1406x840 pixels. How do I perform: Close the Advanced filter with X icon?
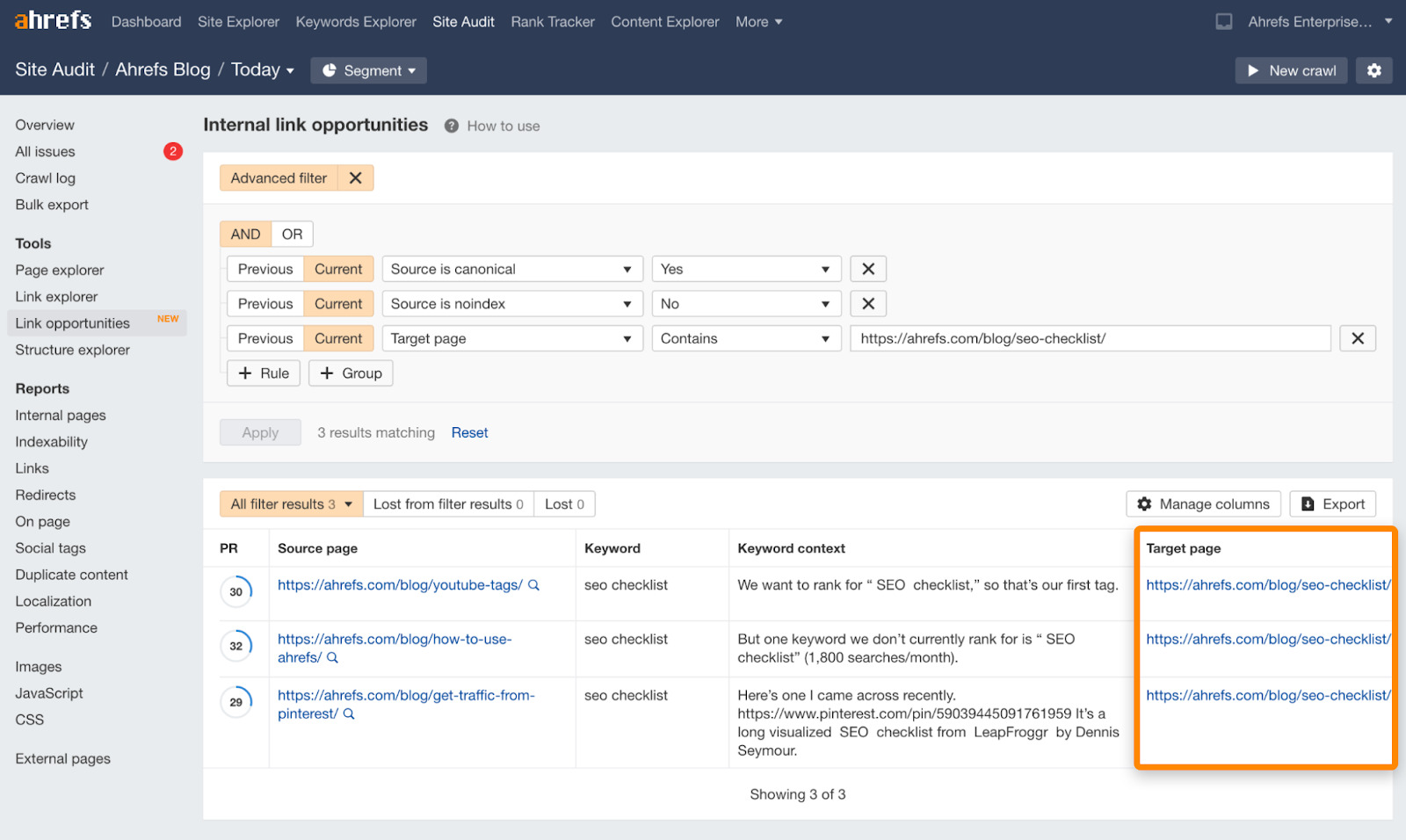355,178
